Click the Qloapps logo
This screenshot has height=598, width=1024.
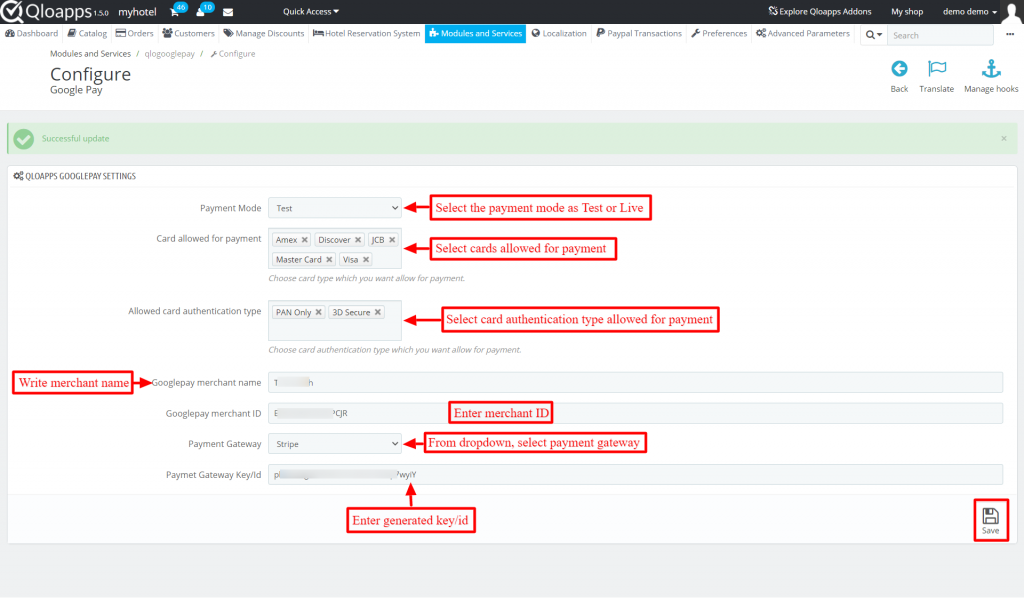pos(55,11)
